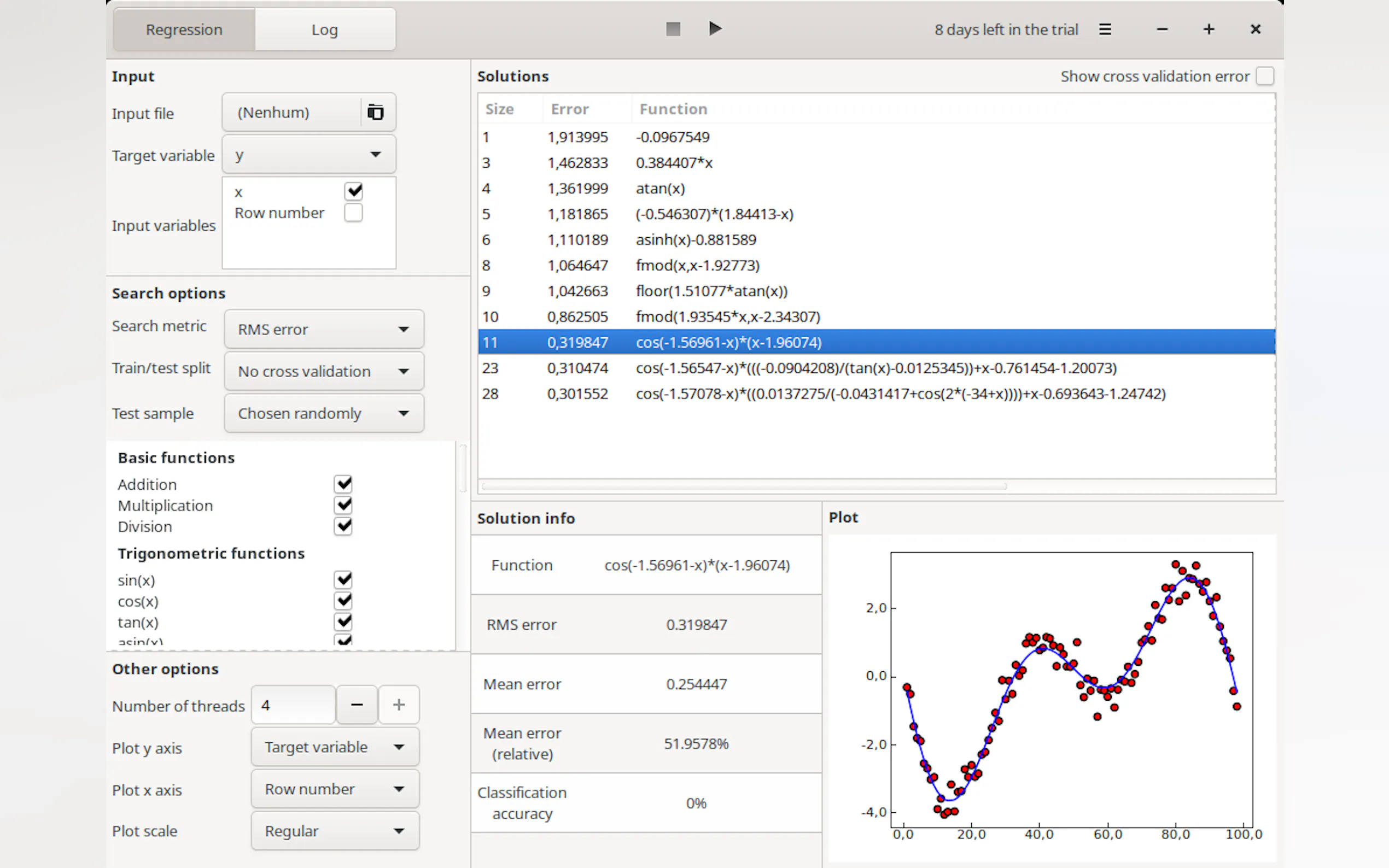Check the Row number input variable

tap(353, 213)
